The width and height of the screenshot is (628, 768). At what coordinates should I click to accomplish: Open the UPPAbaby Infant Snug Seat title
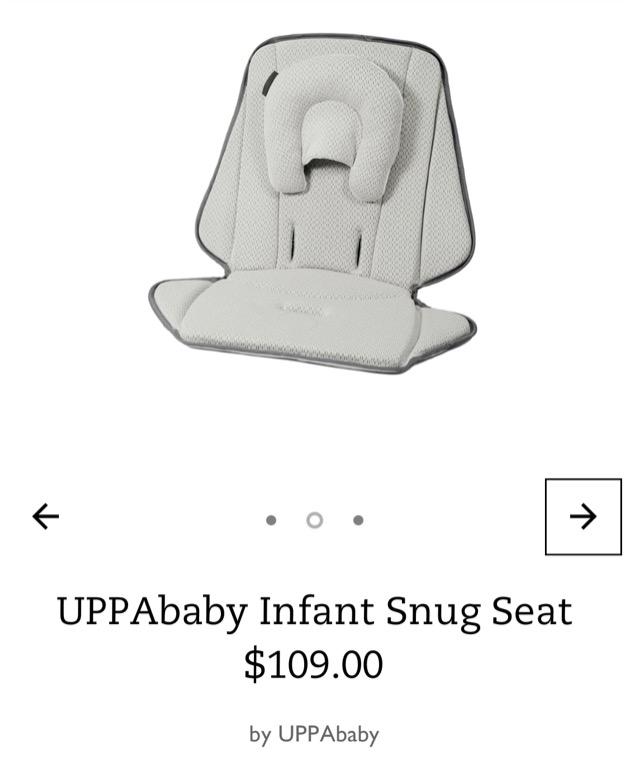click(314, 611)
